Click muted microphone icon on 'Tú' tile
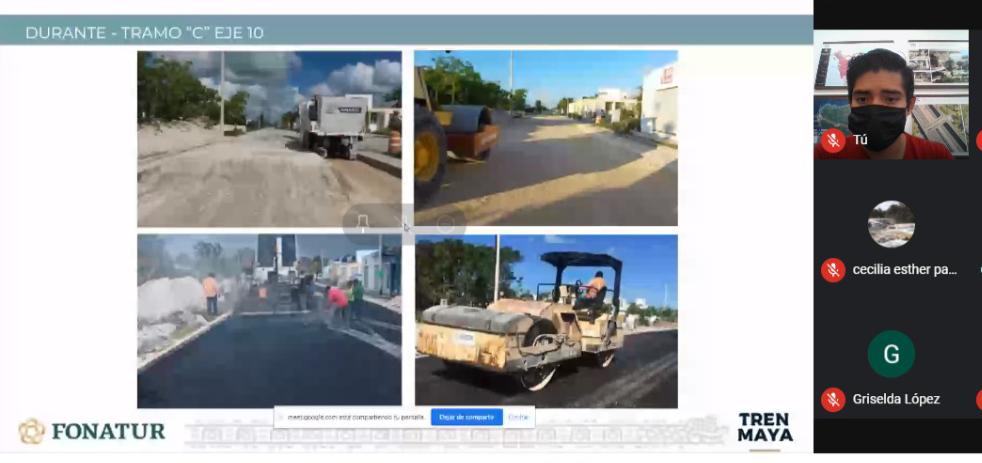The height and width of the screenshot is (463, 982). 832,141
